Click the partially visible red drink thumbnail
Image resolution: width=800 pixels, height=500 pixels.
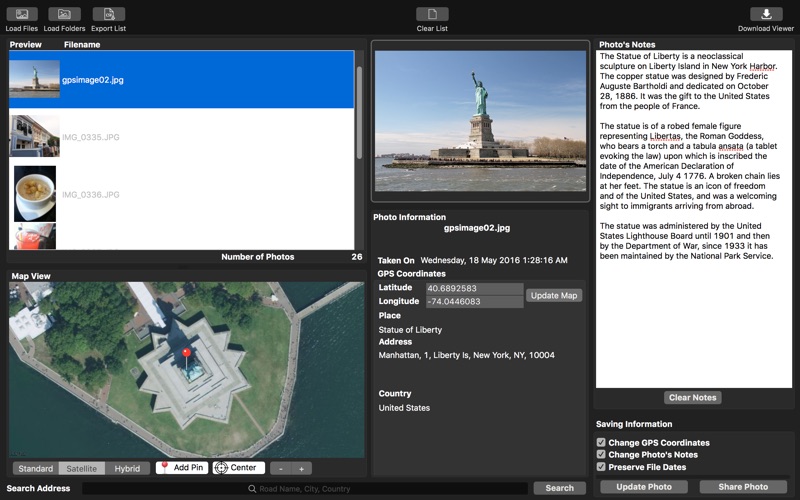click(35, 236)
